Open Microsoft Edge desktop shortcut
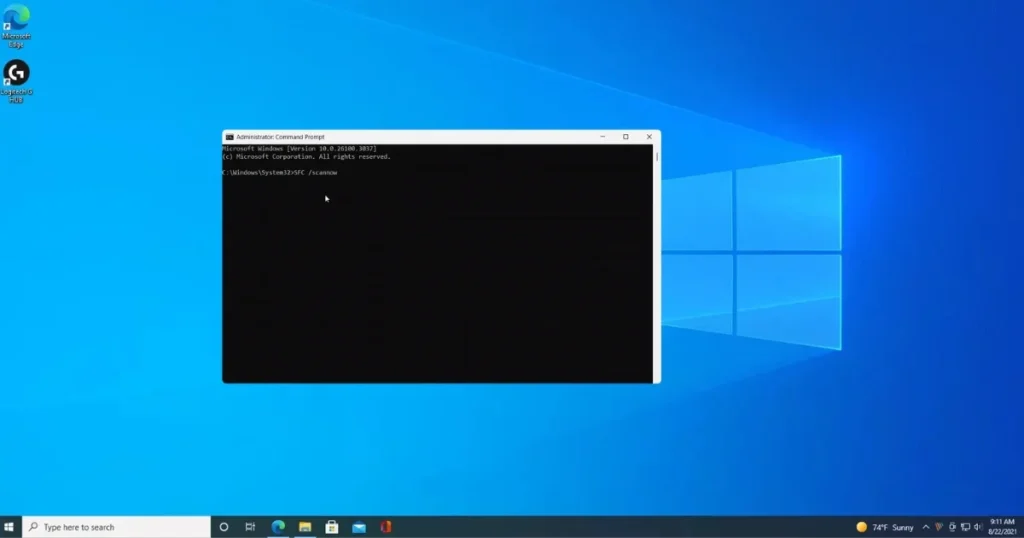 tap(16, 19)
